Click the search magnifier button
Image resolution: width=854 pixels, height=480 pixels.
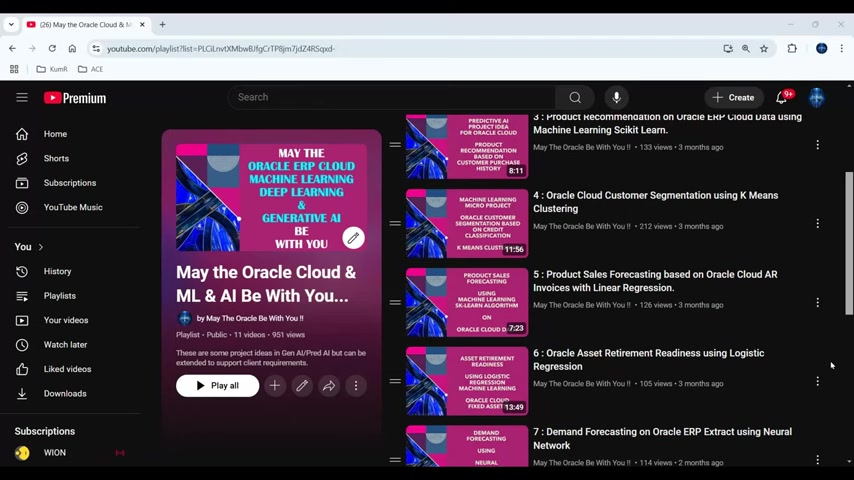[x=575, y=98]
